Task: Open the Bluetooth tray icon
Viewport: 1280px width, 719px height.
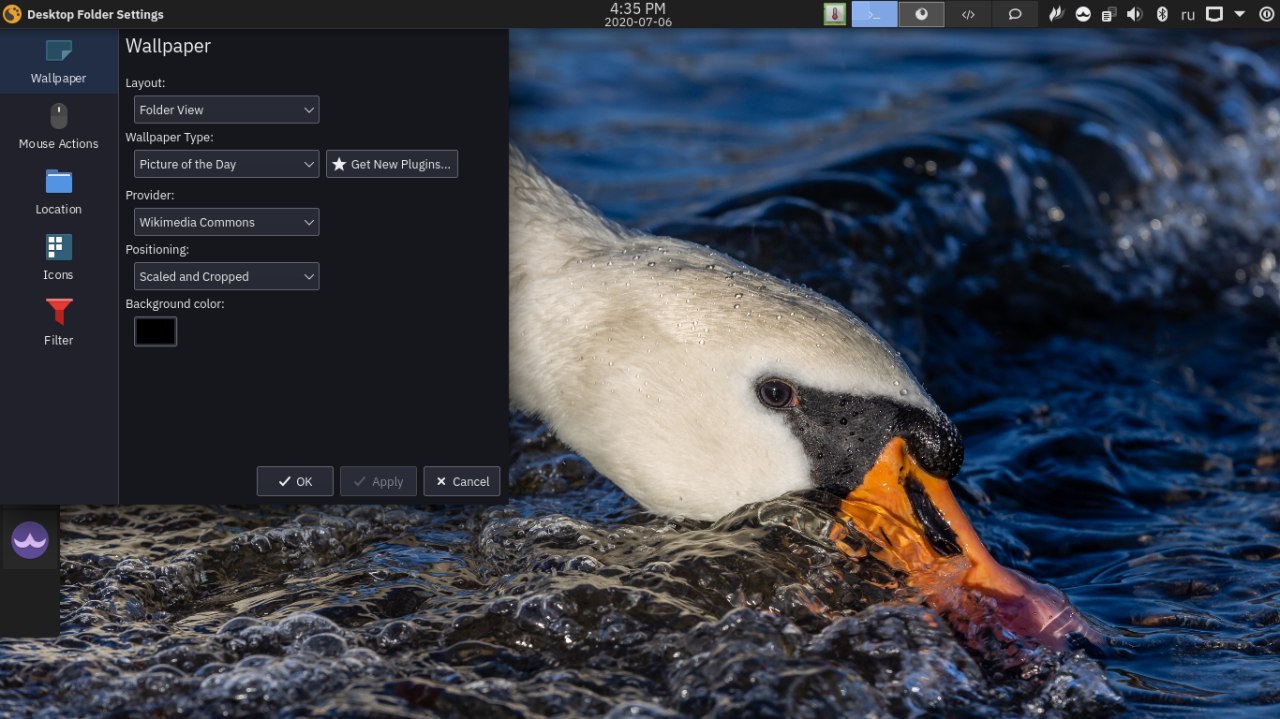Action: [1162, 14]
